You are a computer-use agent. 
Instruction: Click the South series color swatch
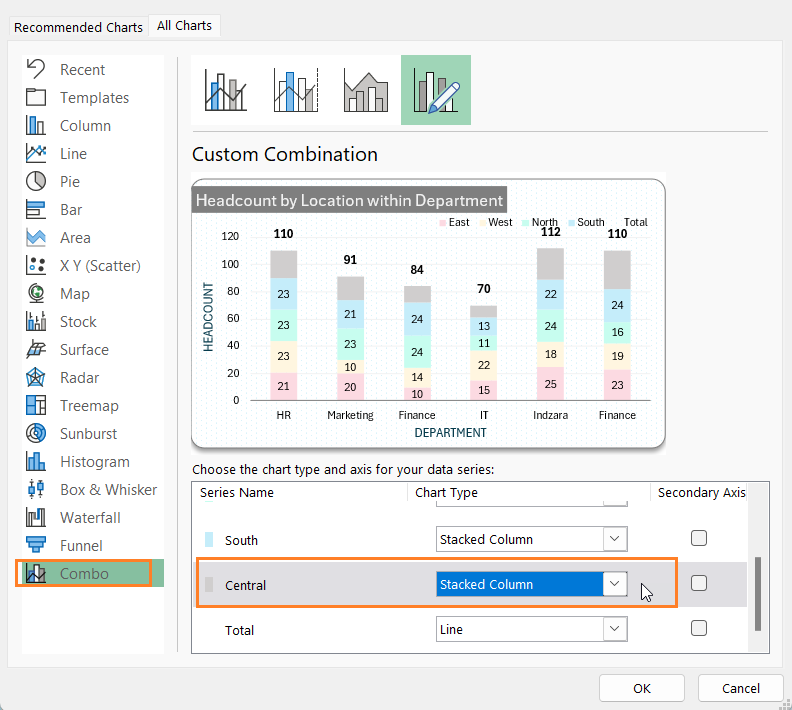(x=209, y=540)
